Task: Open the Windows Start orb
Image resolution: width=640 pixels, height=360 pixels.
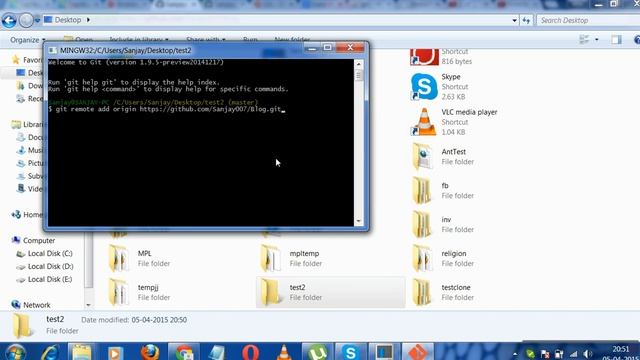Action: click(x=15, y=352)
